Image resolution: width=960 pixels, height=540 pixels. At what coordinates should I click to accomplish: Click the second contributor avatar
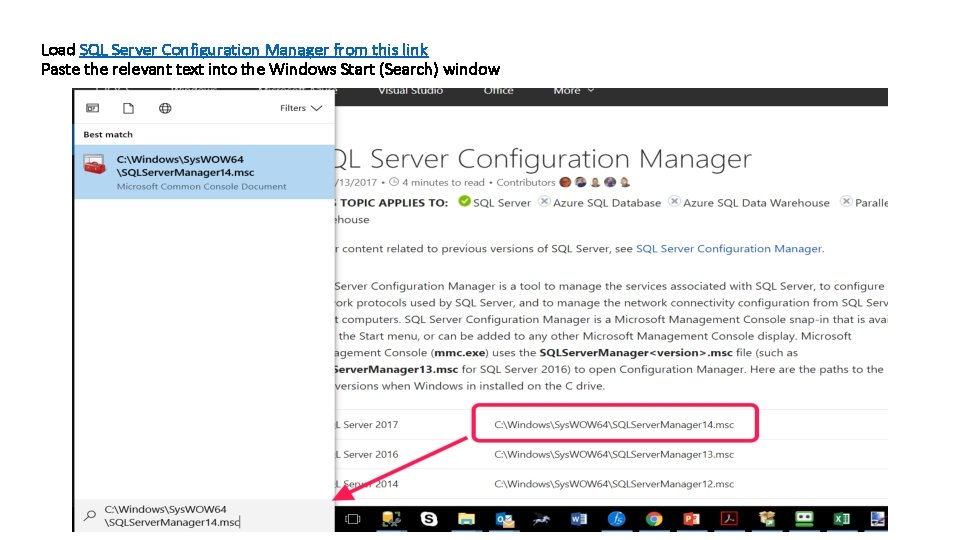[x=580, y=182]
